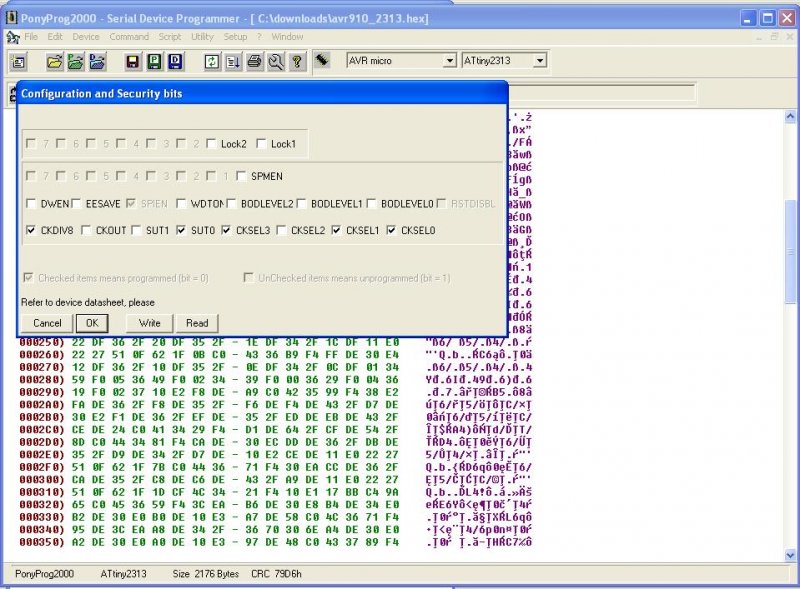Enable the SPMEN checkbox

[x=241, y=176]
